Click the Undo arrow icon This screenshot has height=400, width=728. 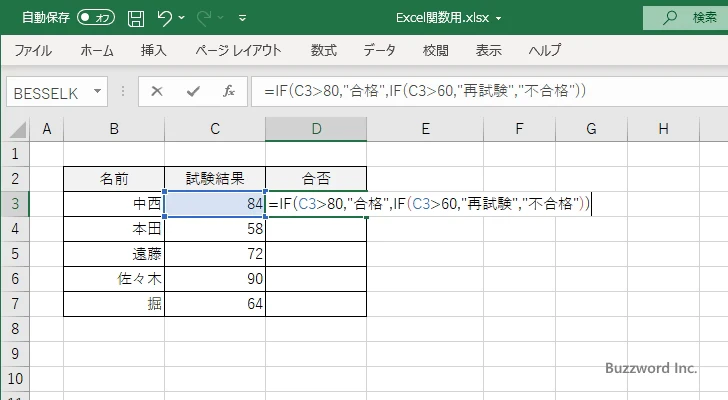[x=164, y=18]
